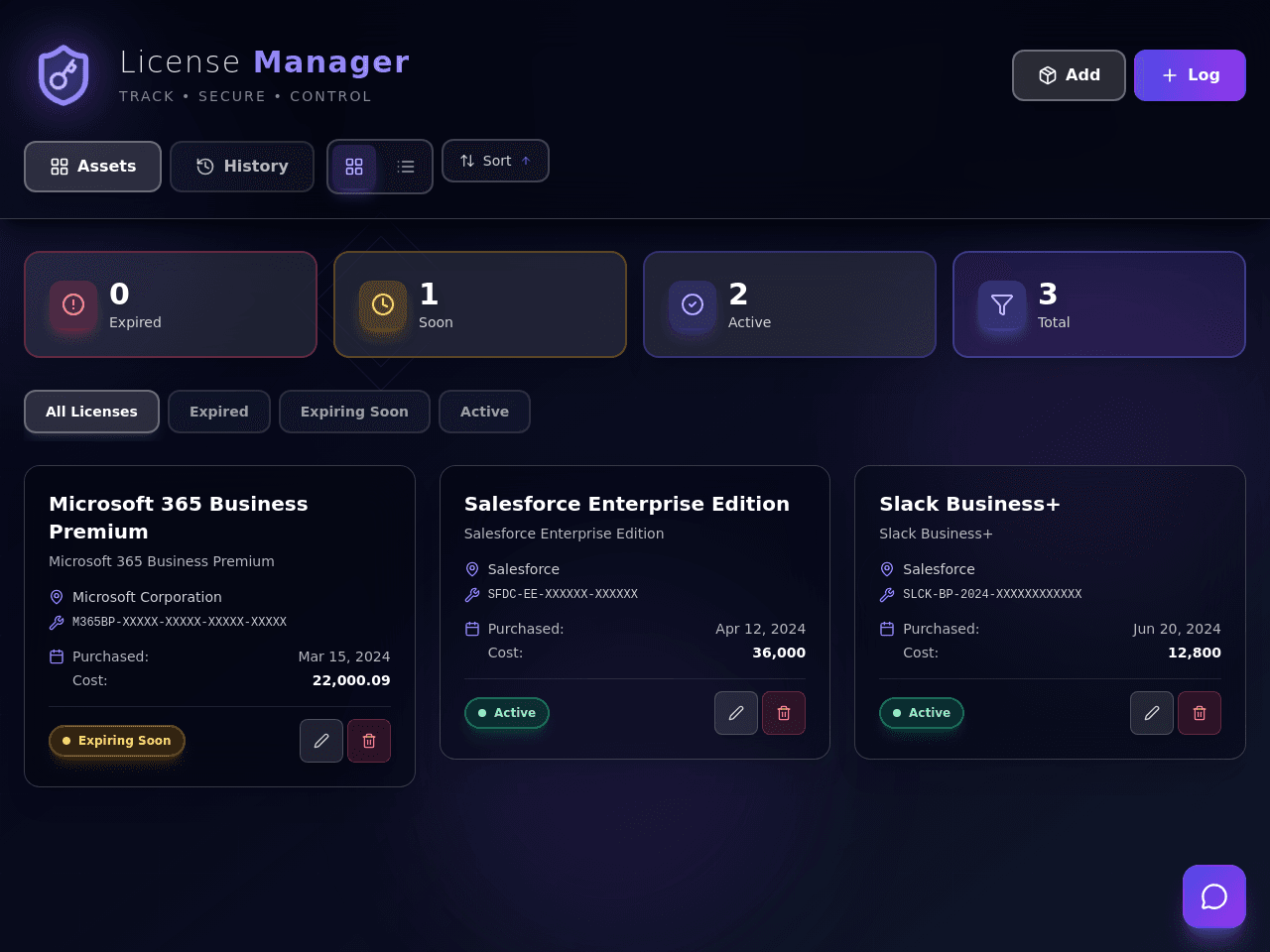1270x952 pixels.
Task: Click cost value 36,000
Action: point(779,653)
